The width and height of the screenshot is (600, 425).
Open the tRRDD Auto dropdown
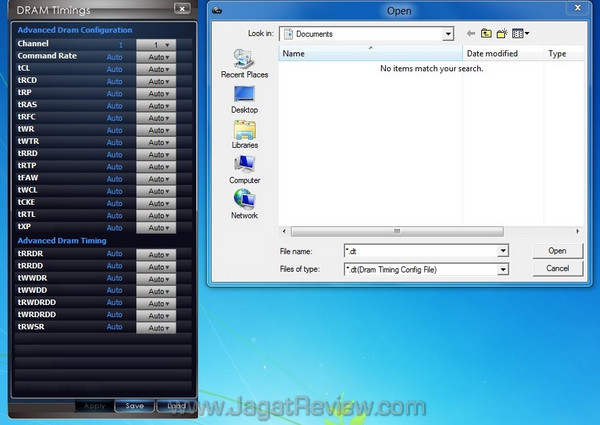(x=156, y=267)
